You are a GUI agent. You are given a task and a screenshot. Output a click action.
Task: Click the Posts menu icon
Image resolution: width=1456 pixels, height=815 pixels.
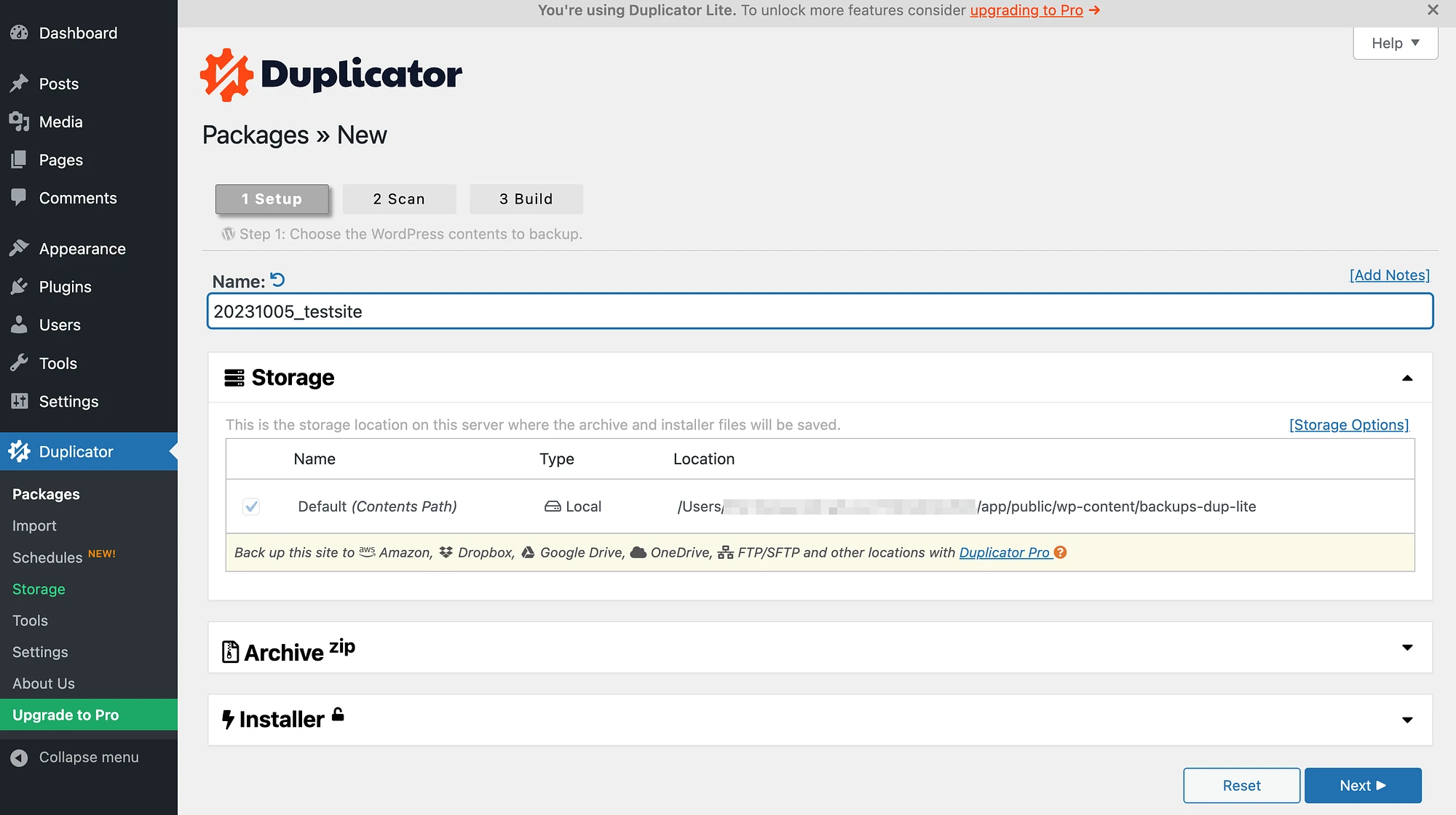point(19,83)
